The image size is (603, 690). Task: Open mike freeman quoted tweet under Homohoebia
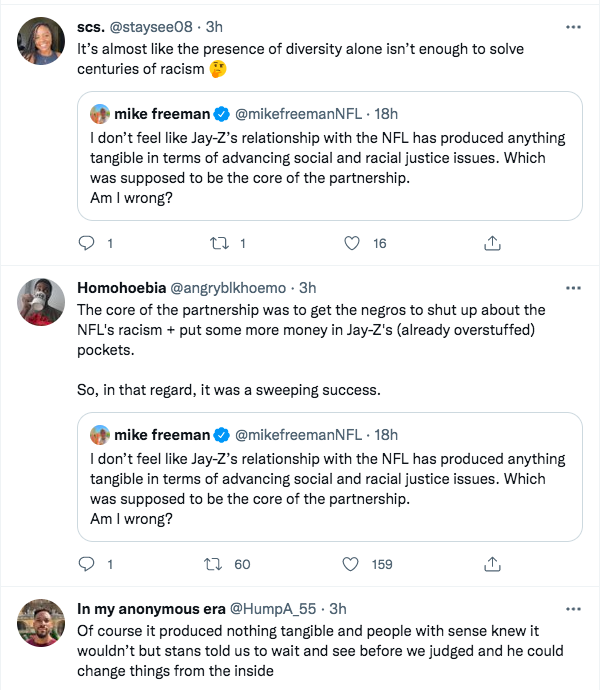click(330, 477)
